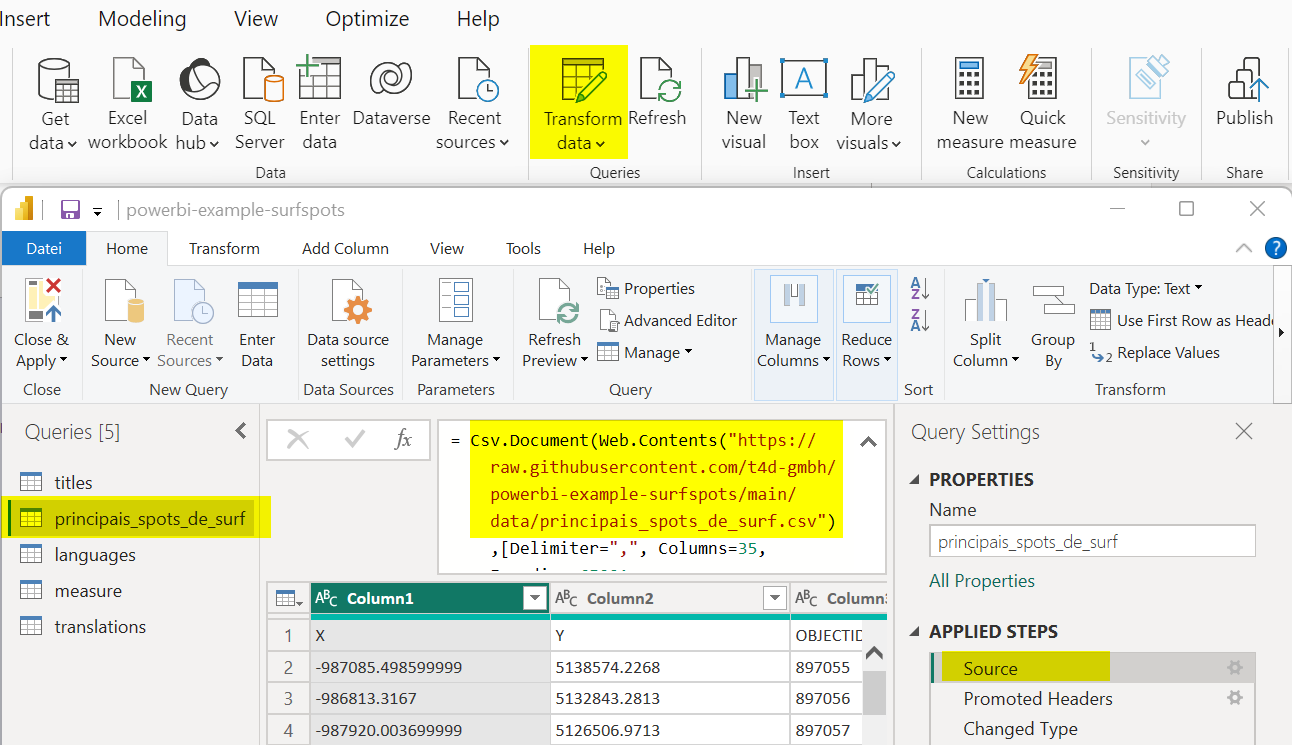
Task: Open Data Type: Text dropdown
Action: 1146,289
